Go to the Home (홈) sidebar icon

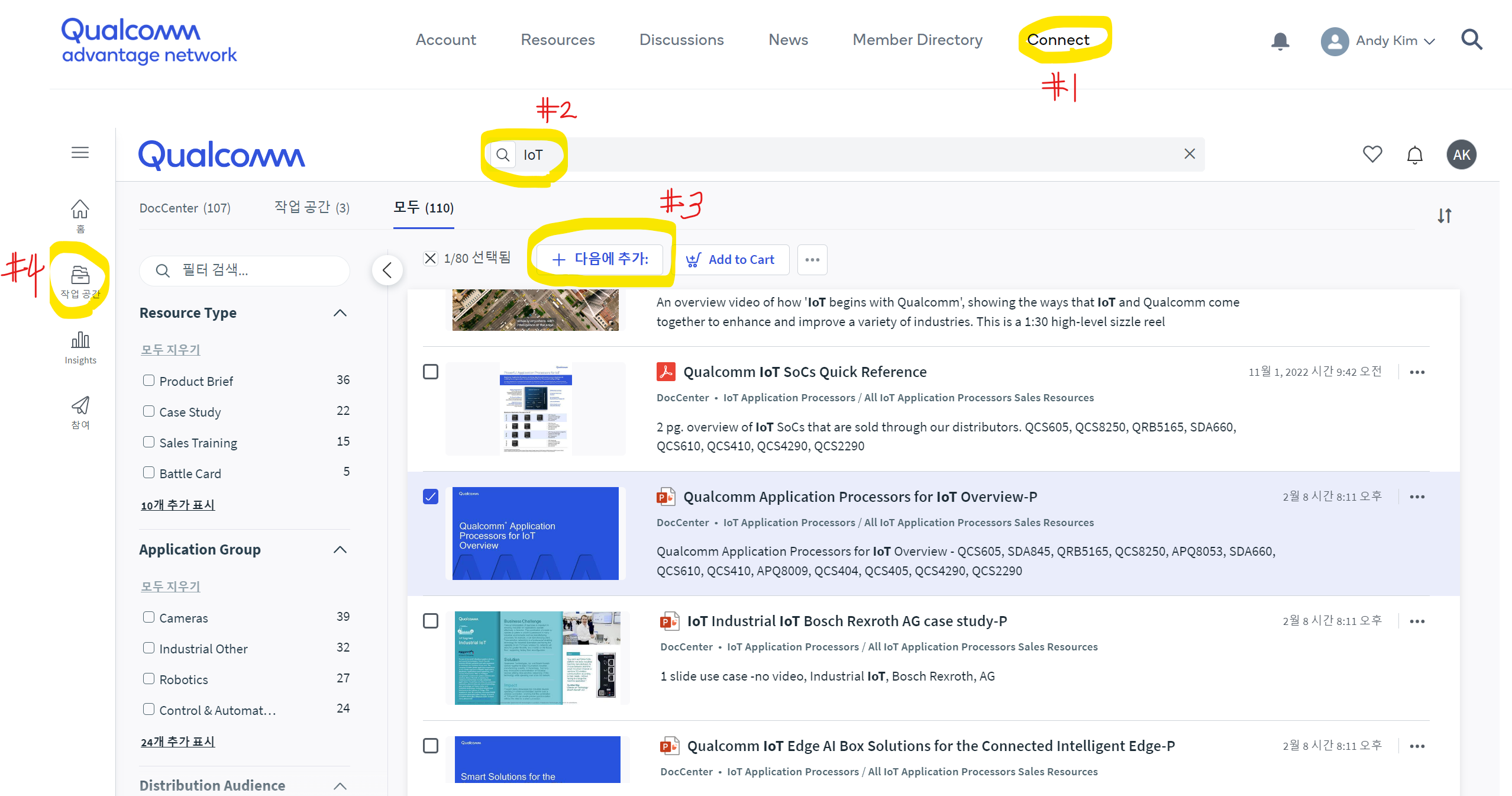coord(80,216)
